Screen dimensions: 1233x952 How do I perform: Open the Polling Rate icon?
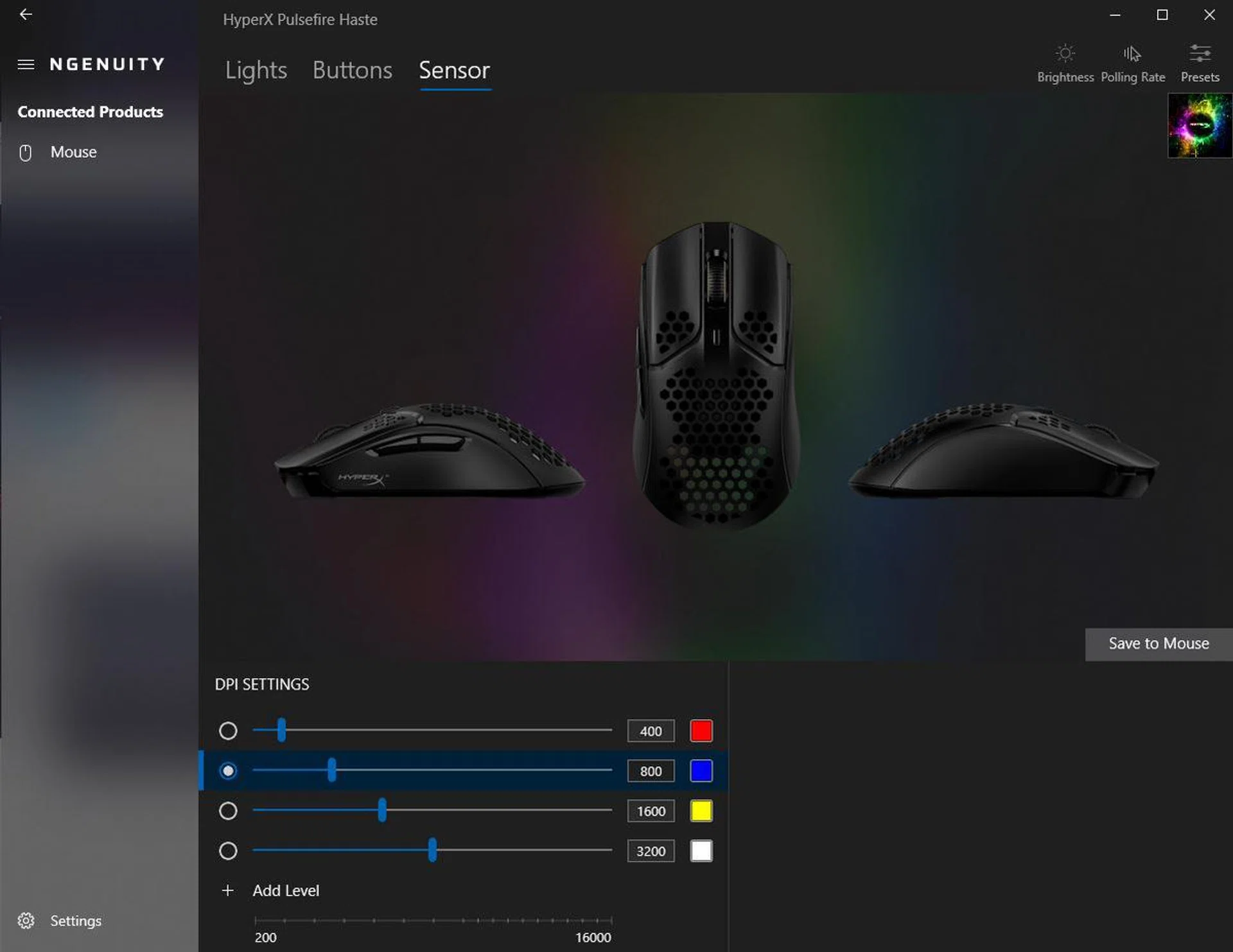[1132, 54]
